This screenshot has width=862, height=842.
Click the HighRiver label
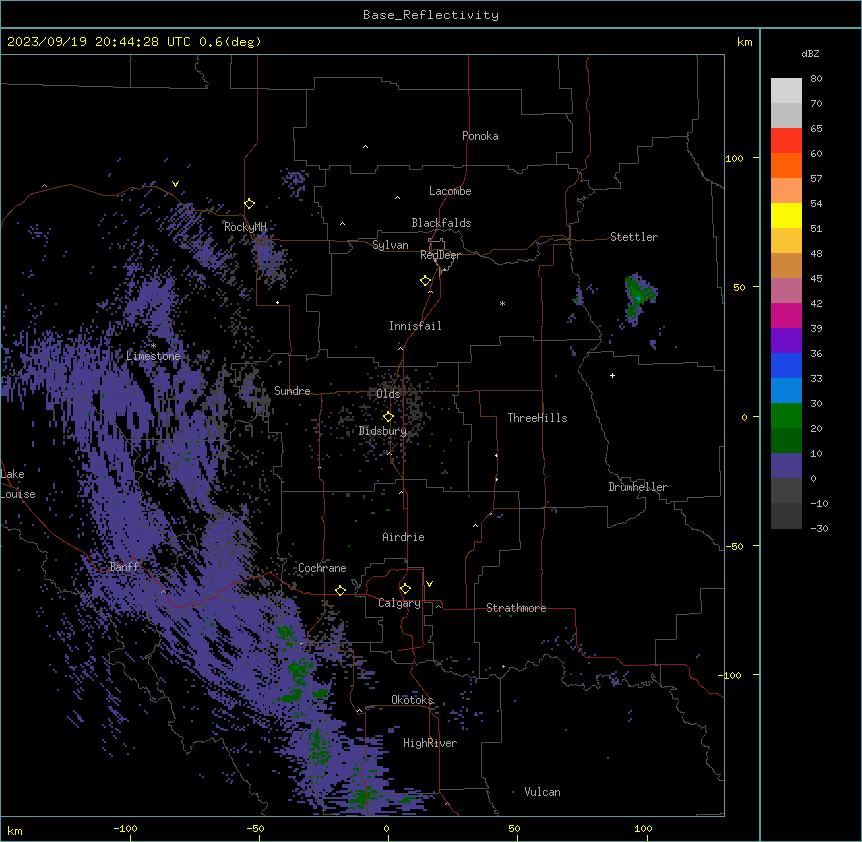[430, 743]
